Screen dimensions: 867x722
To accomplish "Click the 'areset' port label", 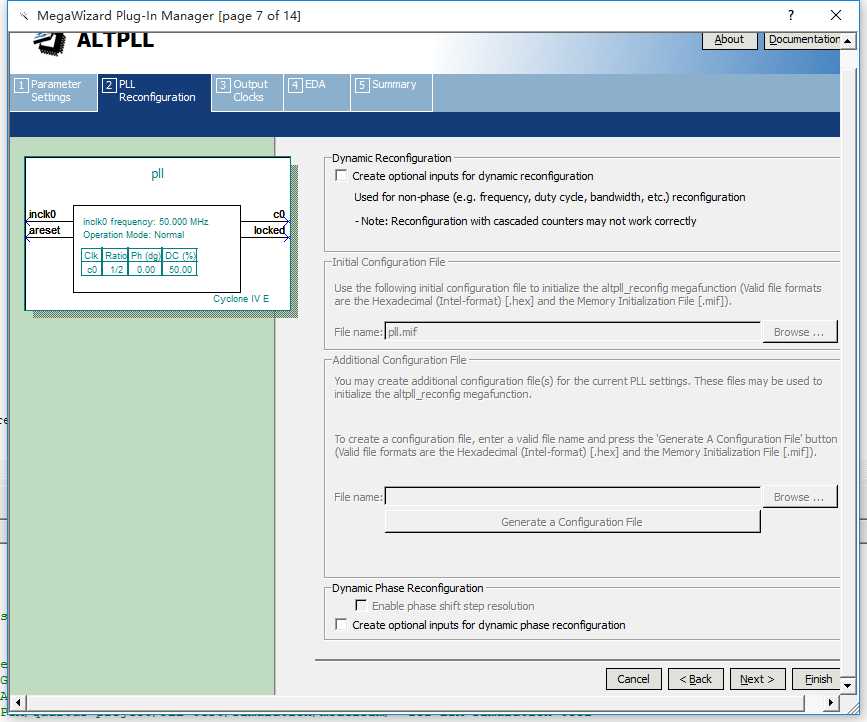I will tap(44, 230).
